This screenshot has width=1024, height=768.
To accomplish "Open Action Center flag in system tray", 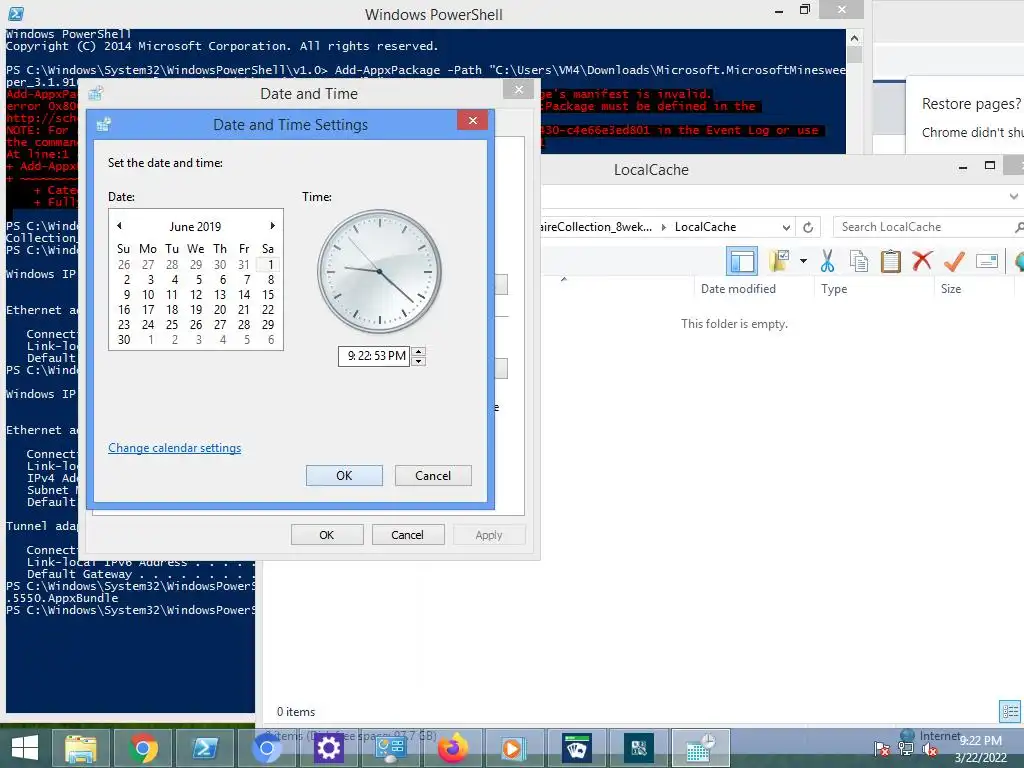I will (881, 749).
